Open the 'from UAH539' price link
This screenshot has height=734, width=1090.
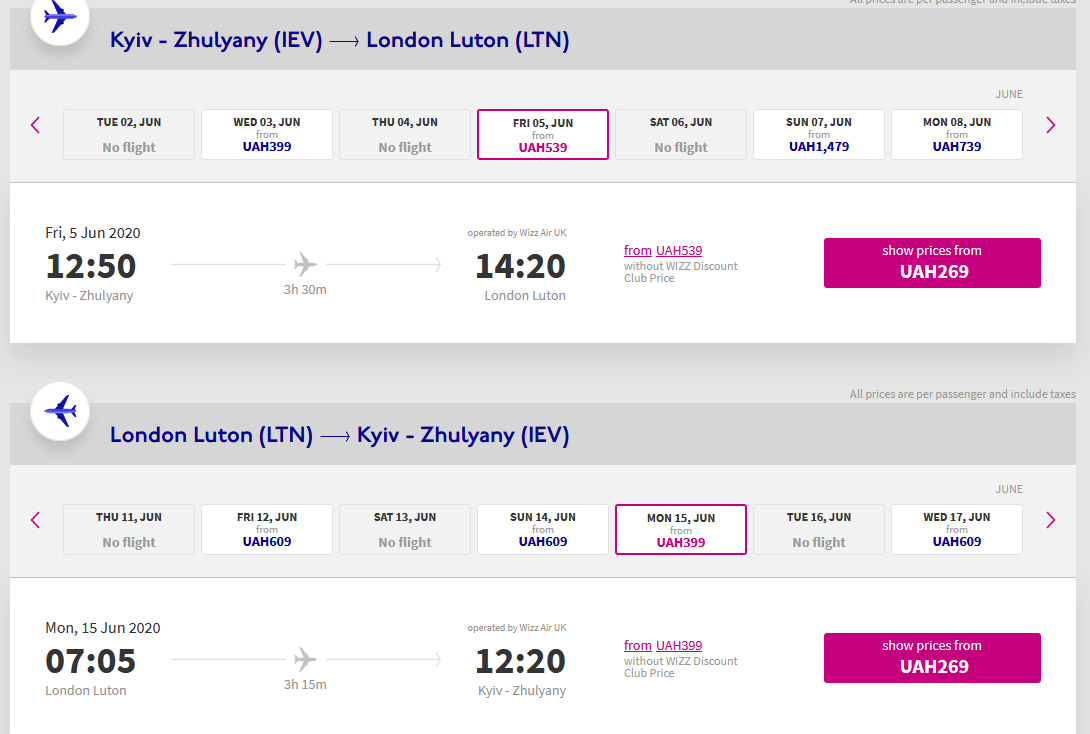coord(663,251)
